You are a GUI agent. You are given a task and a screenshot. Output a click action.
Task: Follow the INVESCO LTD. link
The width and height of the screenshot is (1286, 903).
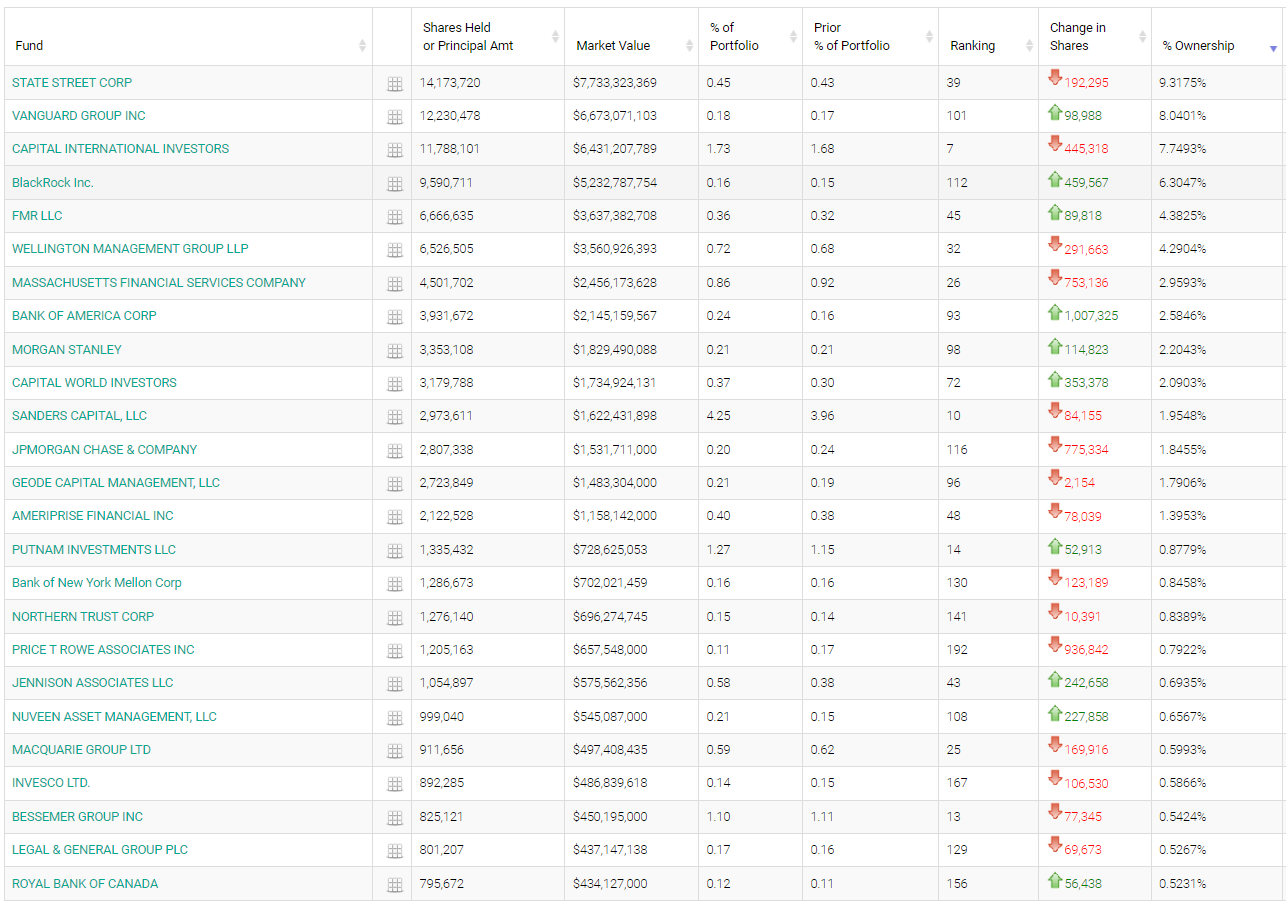point(51,782)
